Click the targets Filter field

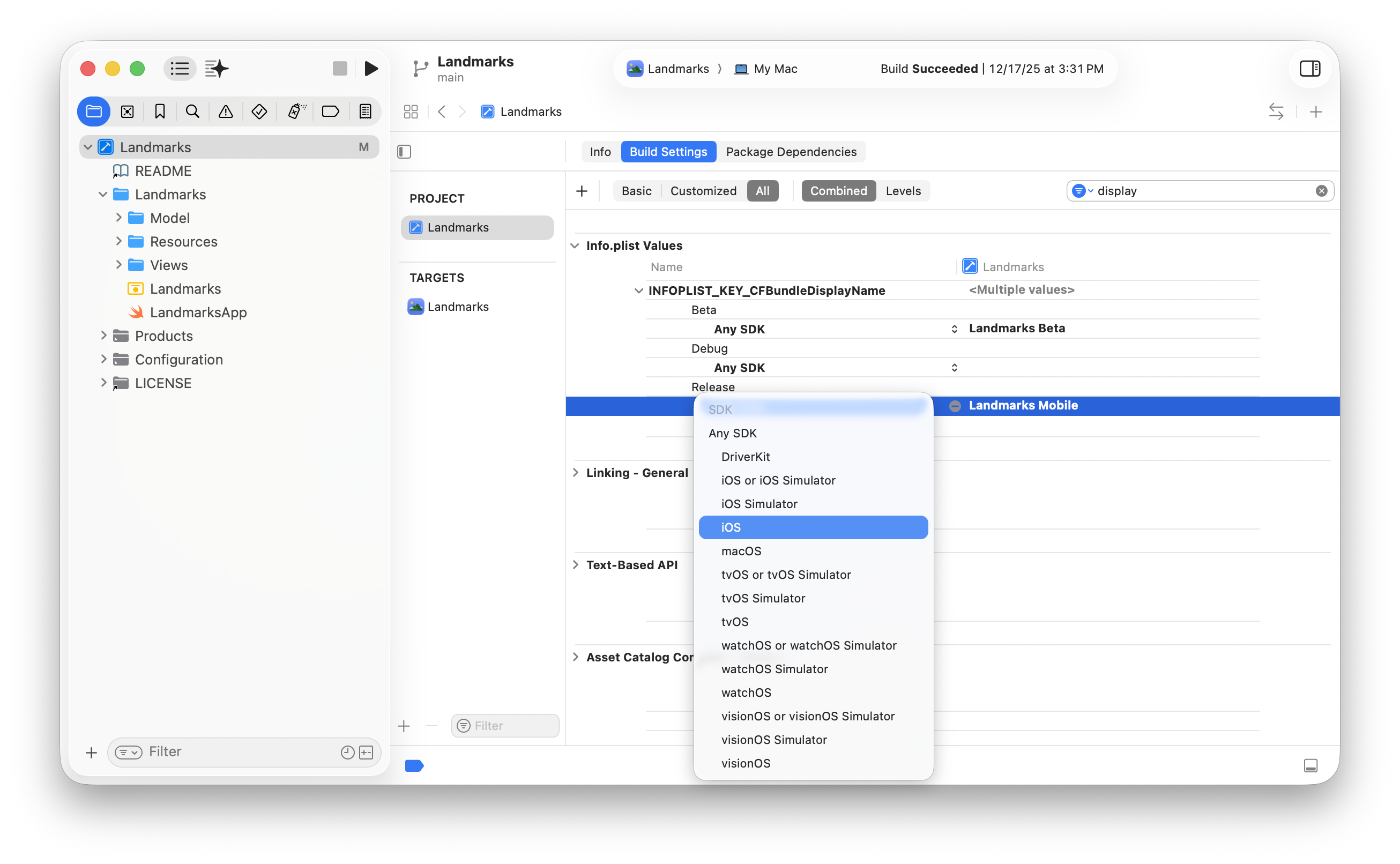505,726
